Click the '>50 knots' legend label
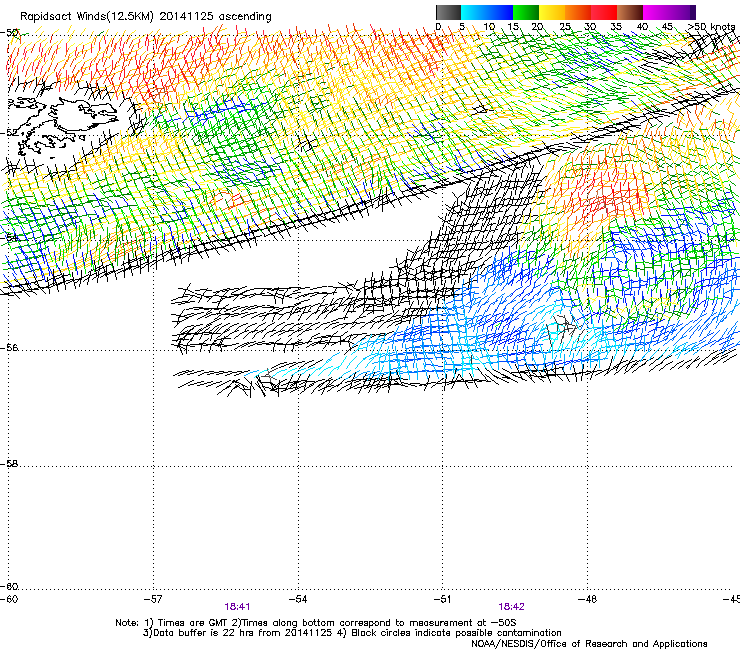This screenshot has width=740, height=650. (x=711, y=27)
